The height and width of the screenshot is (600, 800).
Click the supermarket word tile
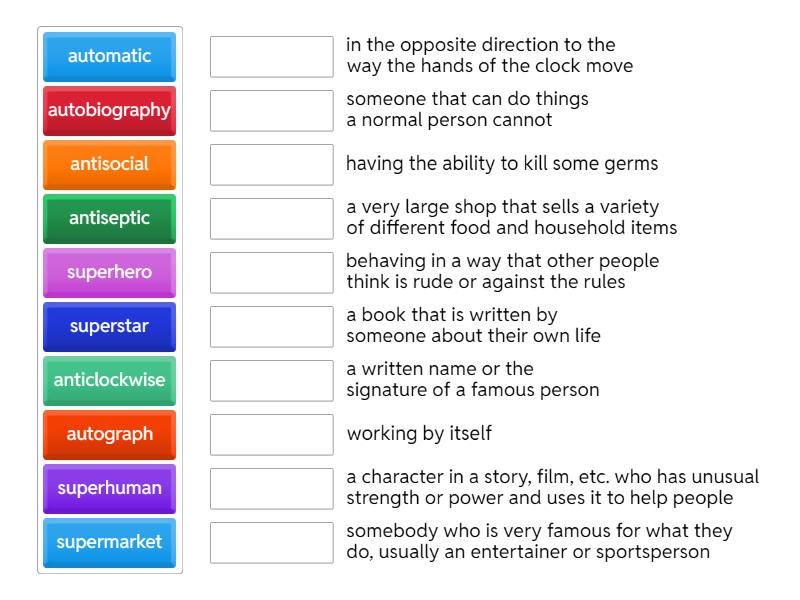[109, 543]
